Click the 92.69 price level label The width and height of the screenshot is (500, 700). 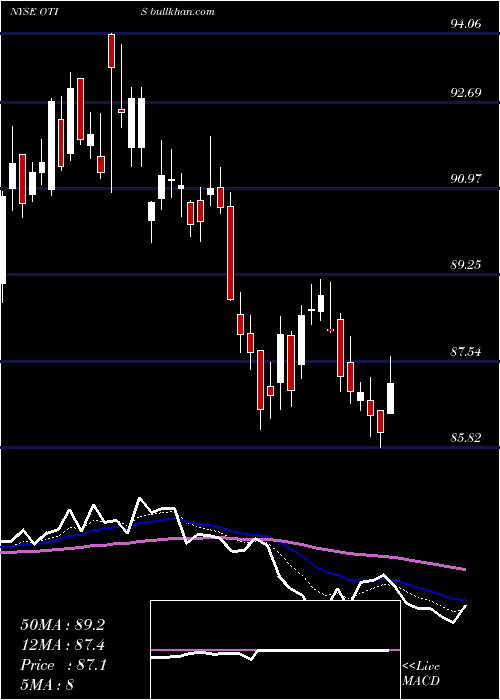click(x=466, y=93)
